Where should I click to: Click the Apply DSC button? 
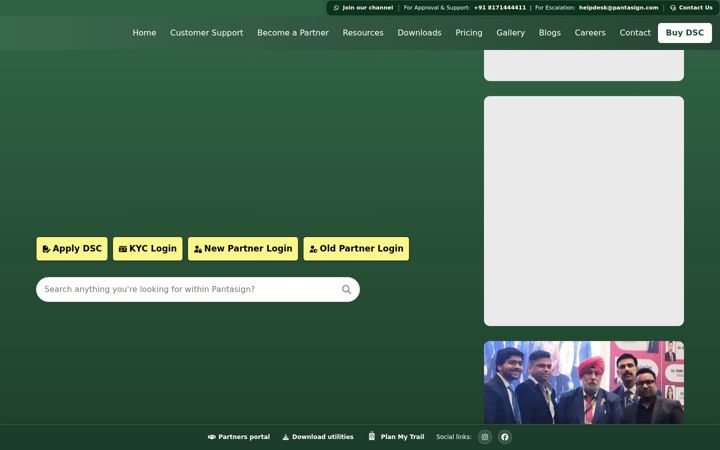click(72, 248)
